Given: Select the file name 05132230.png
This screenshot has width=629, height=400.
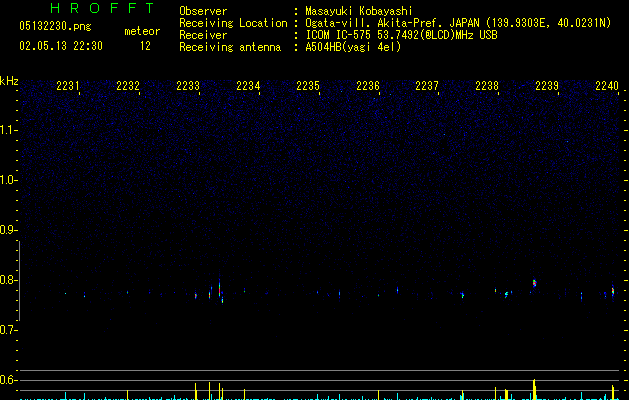Looking at the screenshot, I should point(55,27).
